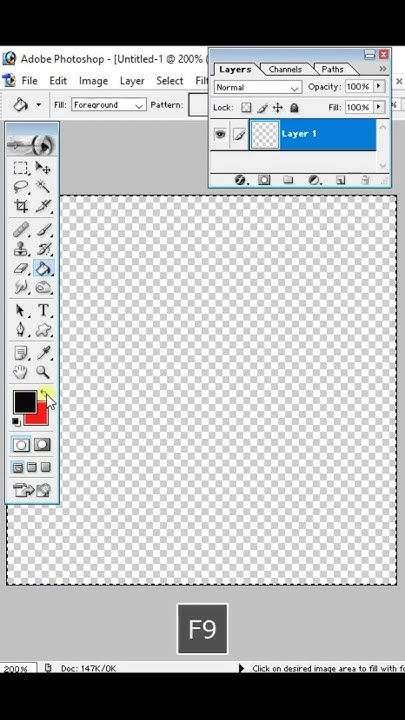Select the Type tool
The image size is (405, 720).
43,311
